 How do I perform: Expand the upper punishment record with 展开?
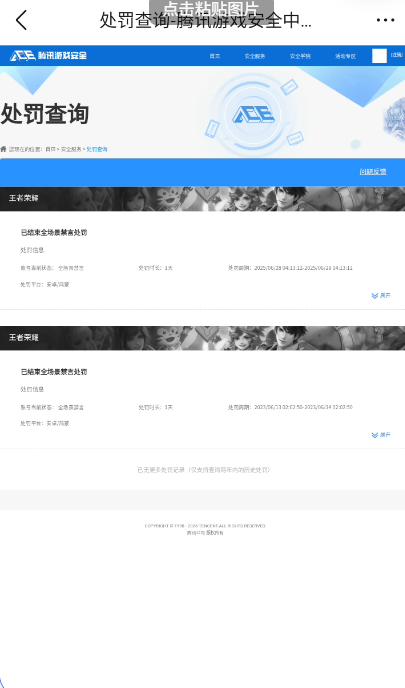tap(381, 296)
